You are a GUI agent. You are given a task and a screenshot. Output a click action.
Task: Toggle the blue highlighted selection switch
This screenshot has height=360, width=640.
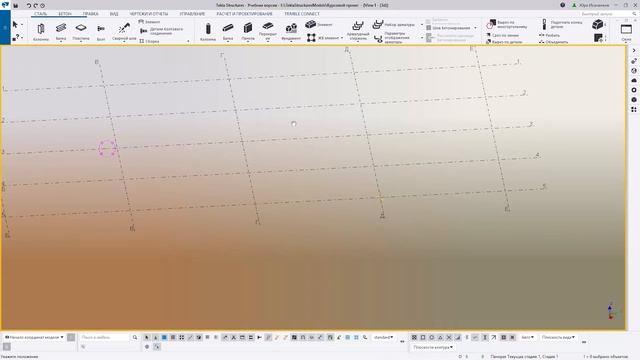point(164,338)
